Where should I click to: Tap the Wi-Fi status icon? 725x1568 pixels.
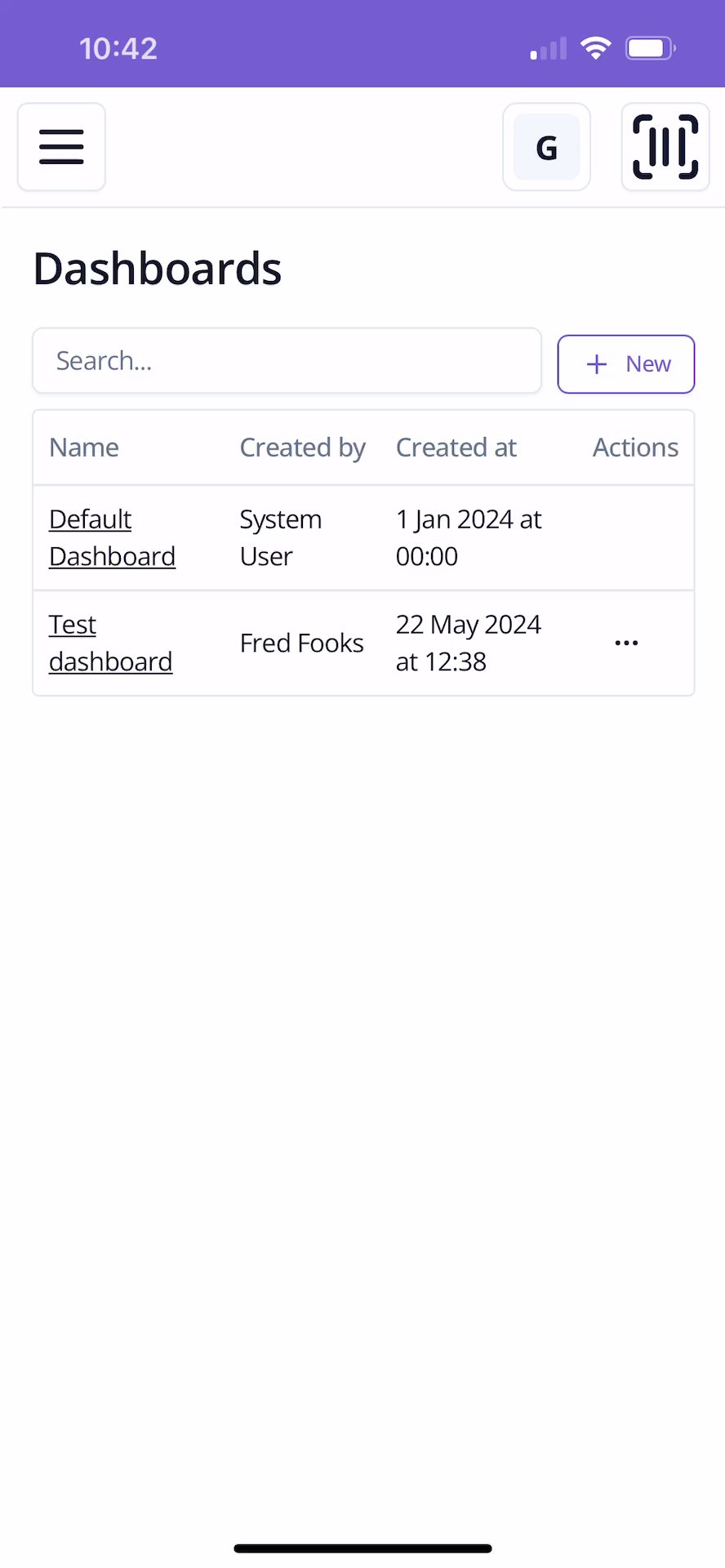pos(596,48)
